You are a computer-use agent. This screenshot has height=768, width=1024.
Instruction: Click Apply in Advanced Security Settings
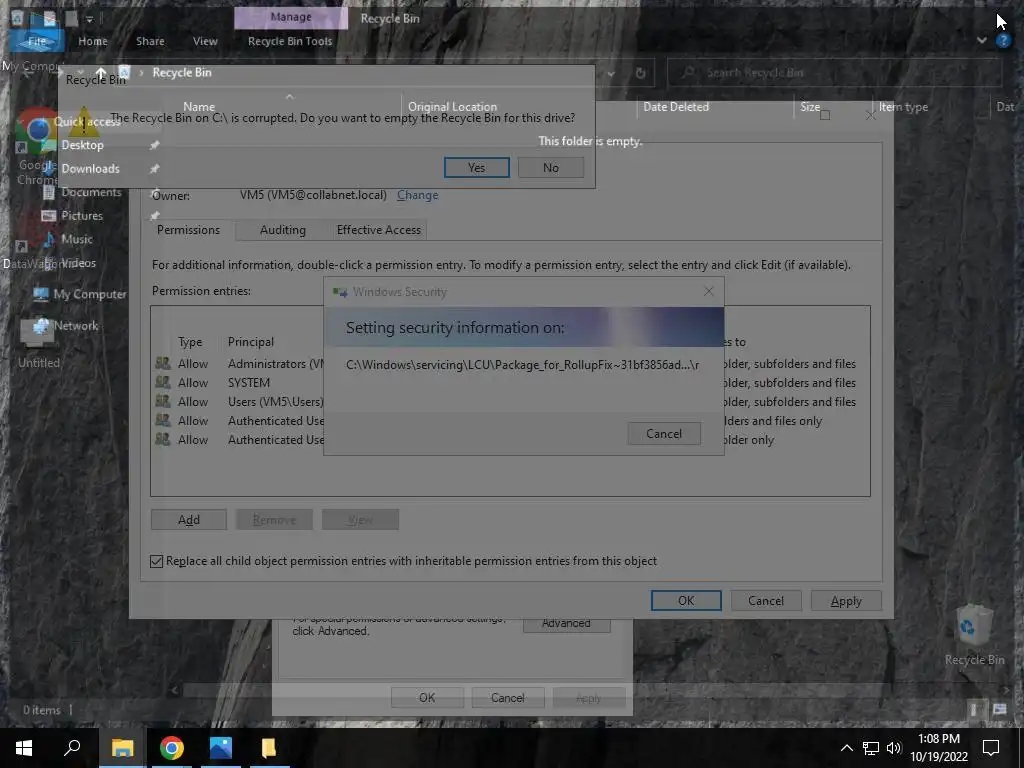[x=846, y=601]
